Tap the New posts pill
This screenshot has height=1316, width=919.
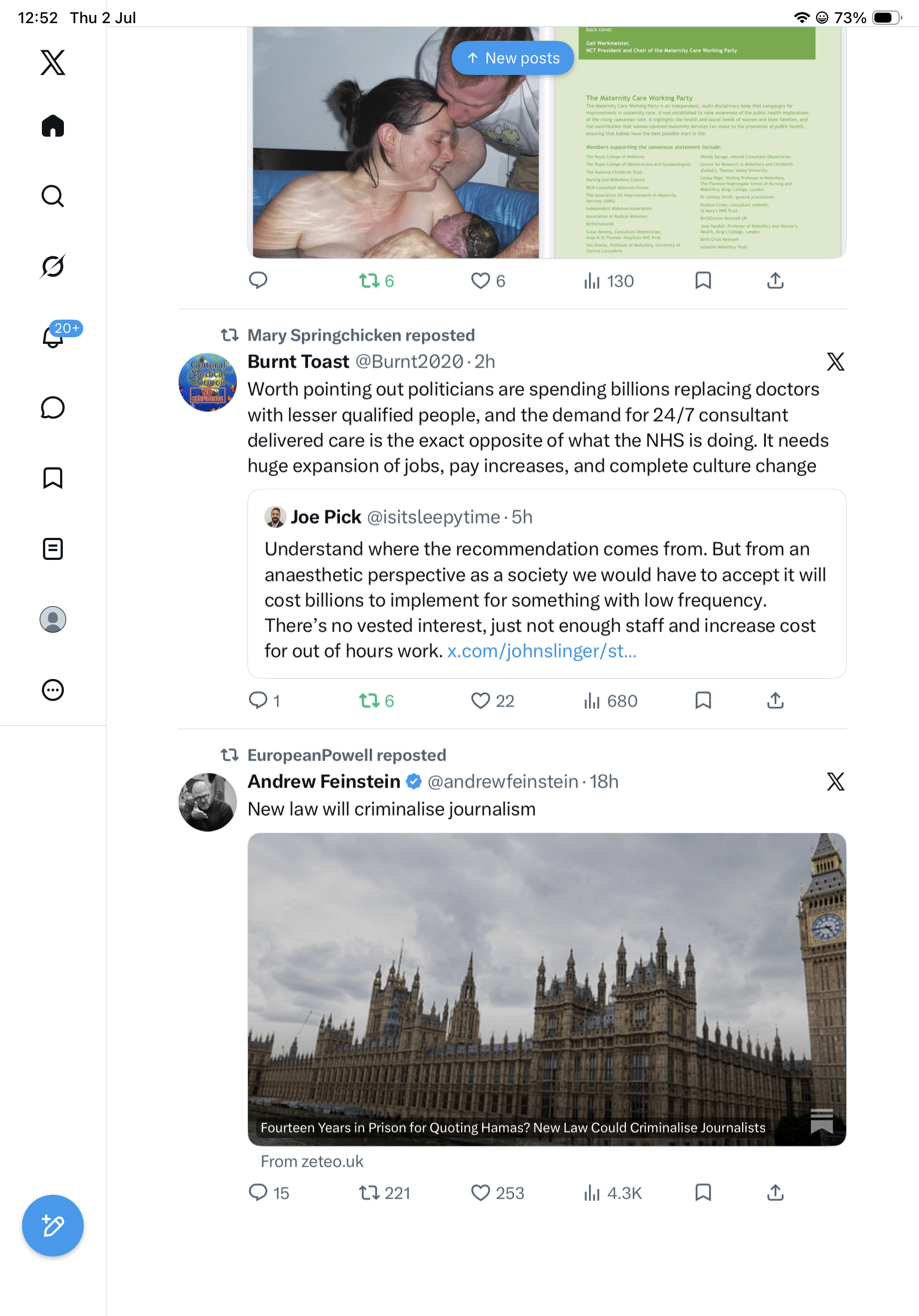513,58
